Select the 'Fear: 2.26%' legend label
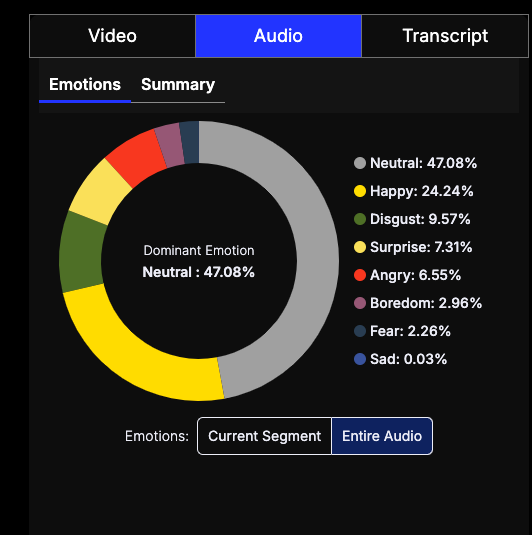The width and height of the screenshot is (532, 535). pos(411,331)
